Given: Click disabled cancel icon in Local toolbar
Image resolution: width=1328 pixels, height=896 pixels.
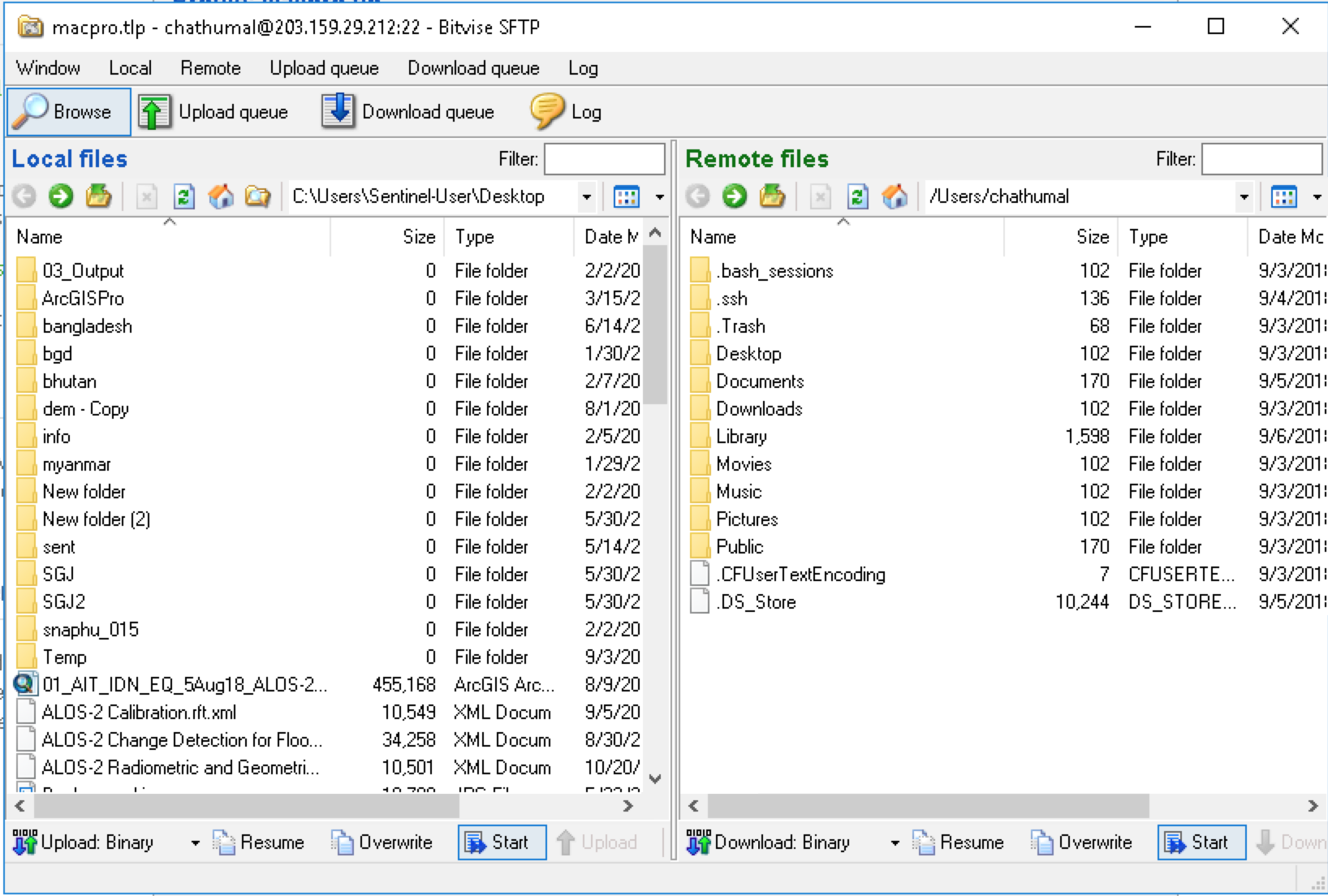Looking at the screenshot, I should (147, 196).
